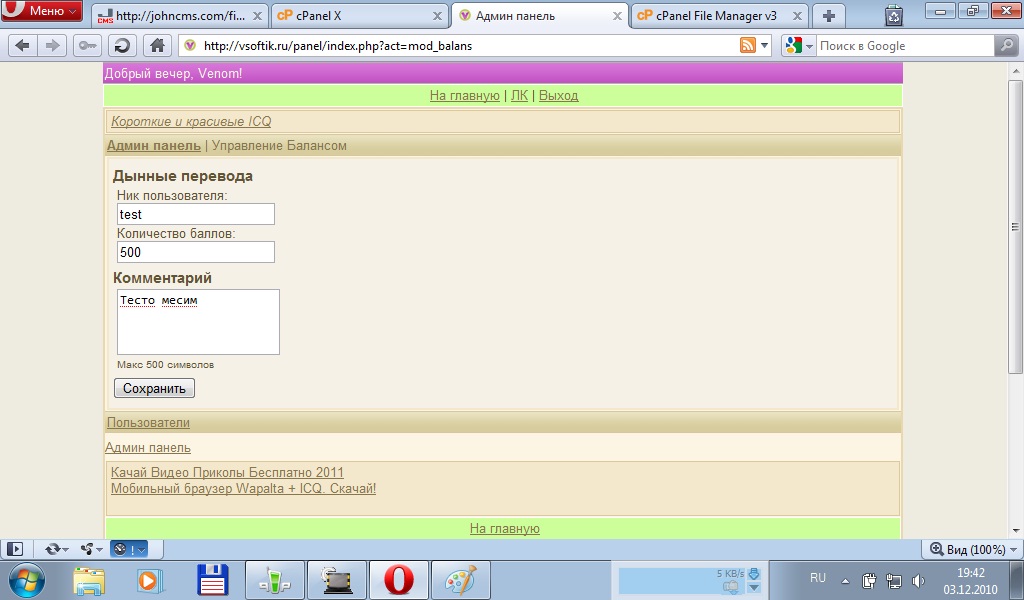Open the Вид (100%) zoom dropdown
The height and width of the screenshot is (600, 1024).
(974, 549)
